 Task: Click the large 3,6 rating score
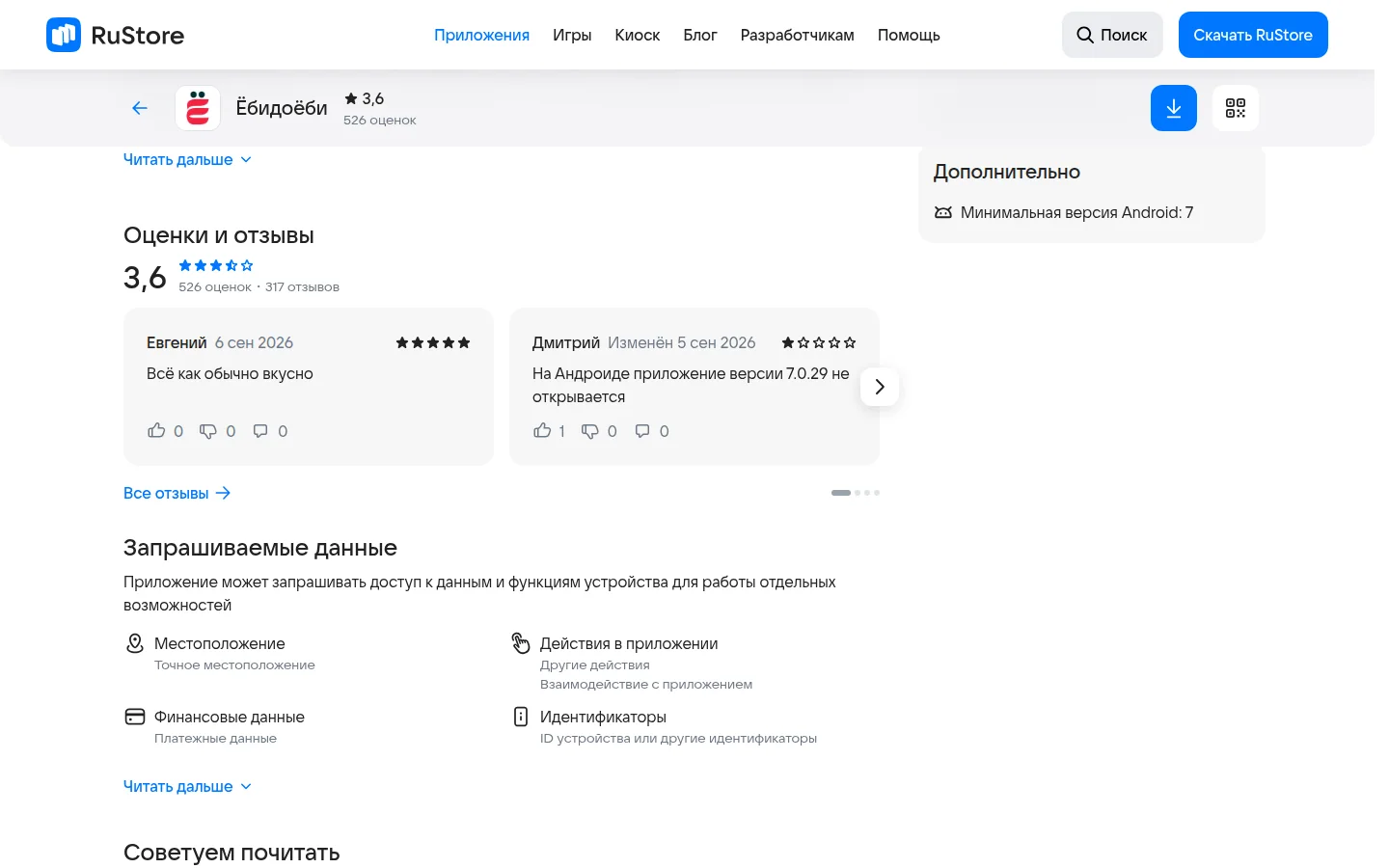coord(145,278)
